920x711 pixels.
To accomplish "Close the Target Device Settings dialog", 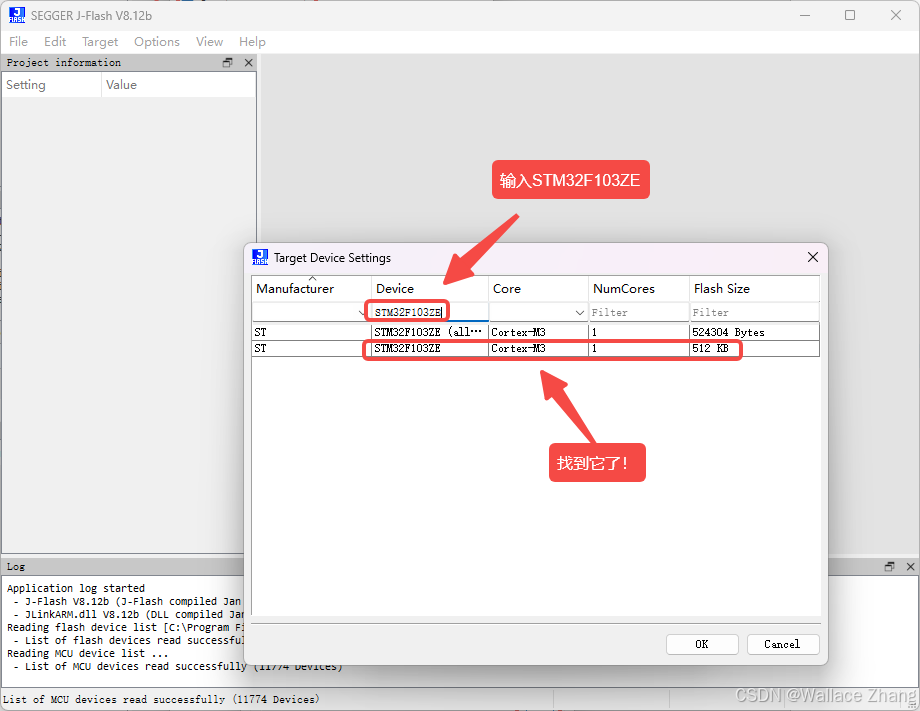I will click(813, 257).
